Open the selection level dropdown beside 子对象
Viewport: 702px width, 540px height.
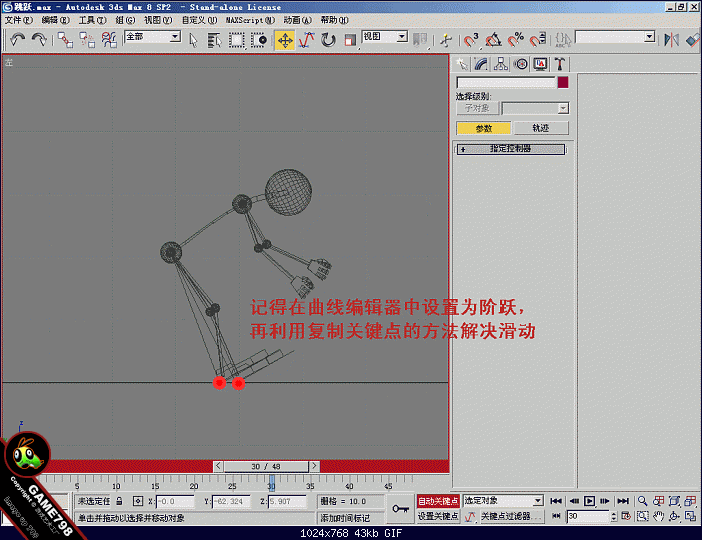click(535, 108)
